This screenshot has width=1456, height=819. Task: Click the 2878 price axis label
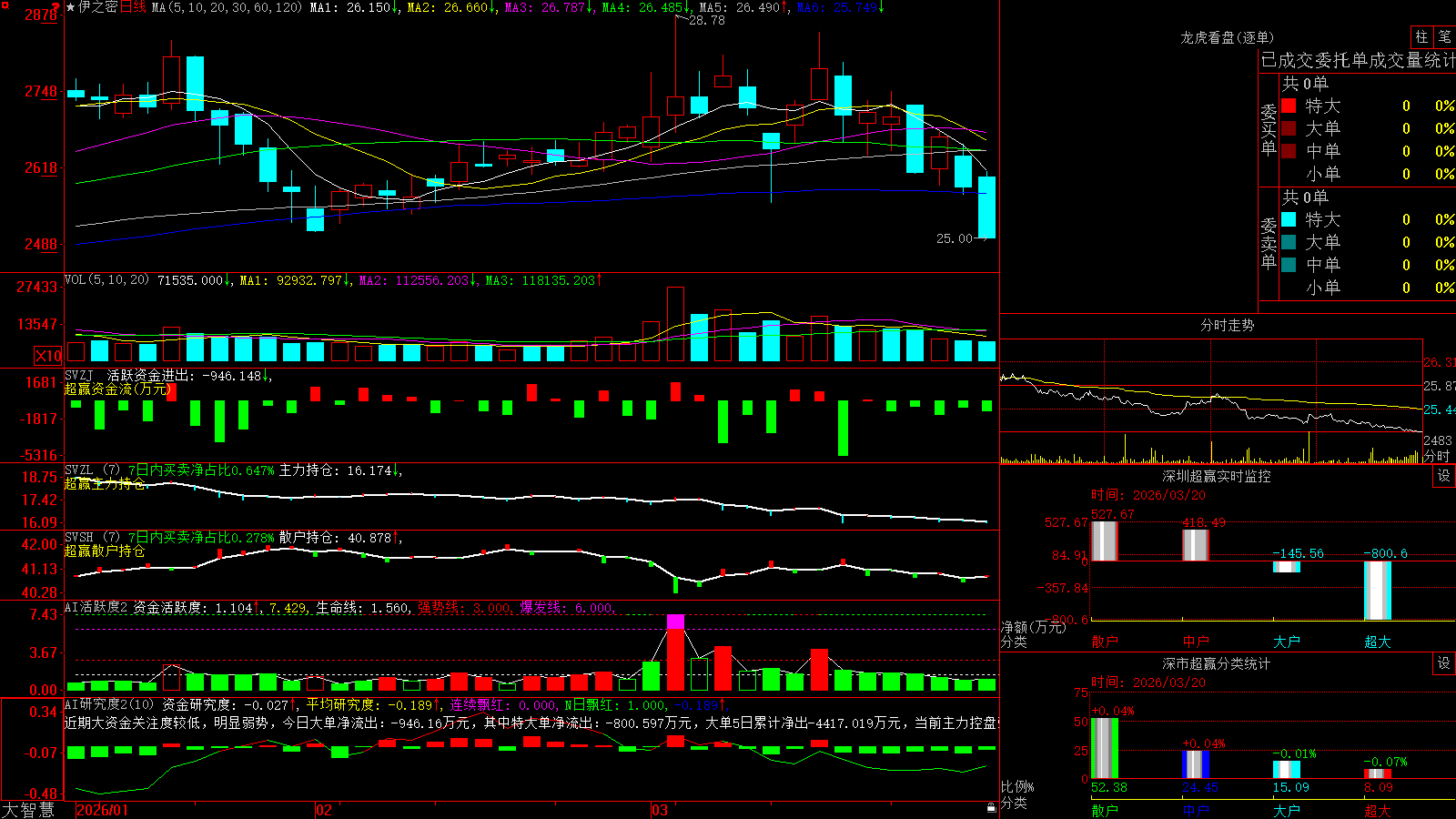coord(41,15)
